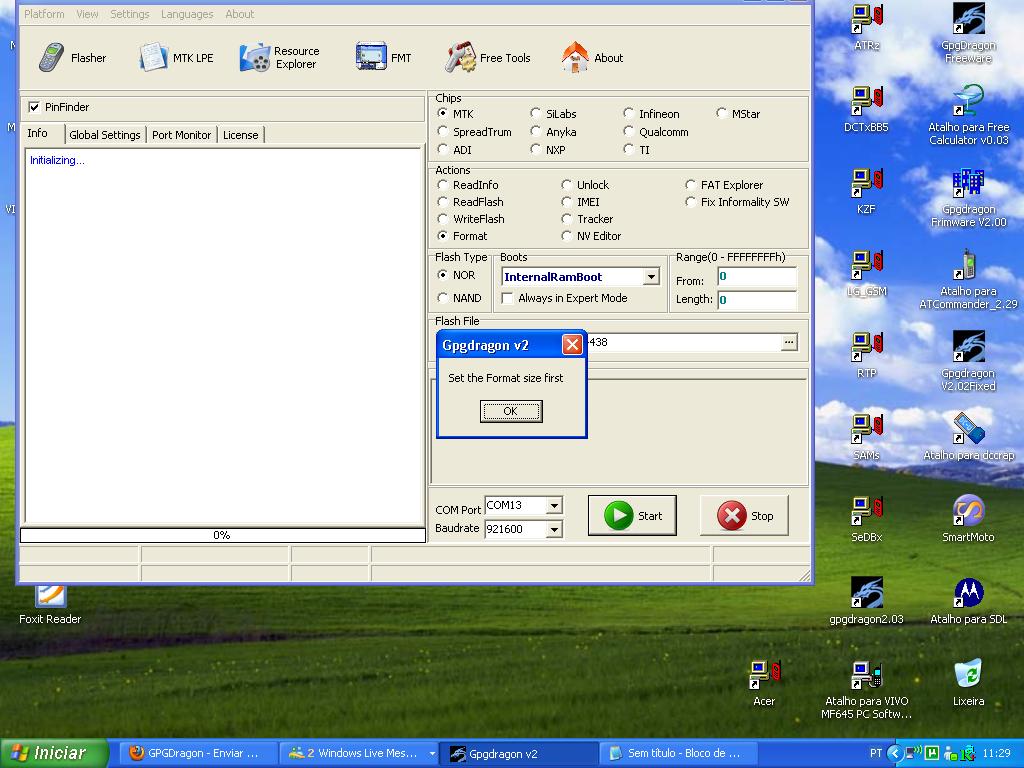Viewport: 1024px width, 768px height.
Task: Click the Range From input field
Action: pyautogui.click(x=757, y=276)
